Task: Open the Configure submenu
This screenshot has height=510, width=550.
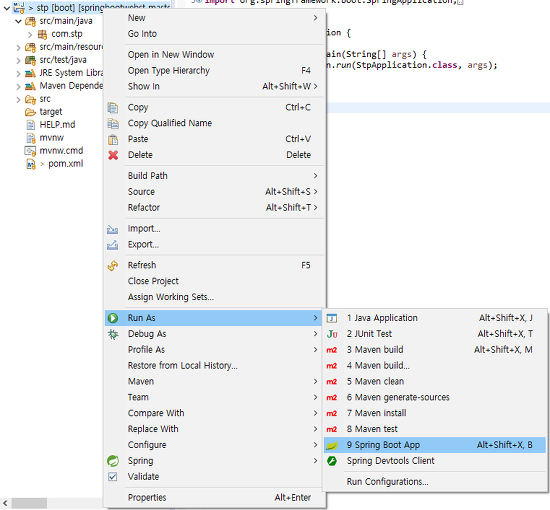Action: pyautogui.click(x=215, y=445)
